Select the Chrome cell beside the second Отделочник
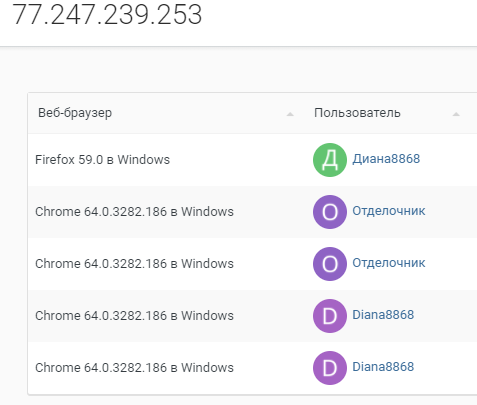Viewport: 477px width, 405px height. pyautogui.click(x=134, y=264)
